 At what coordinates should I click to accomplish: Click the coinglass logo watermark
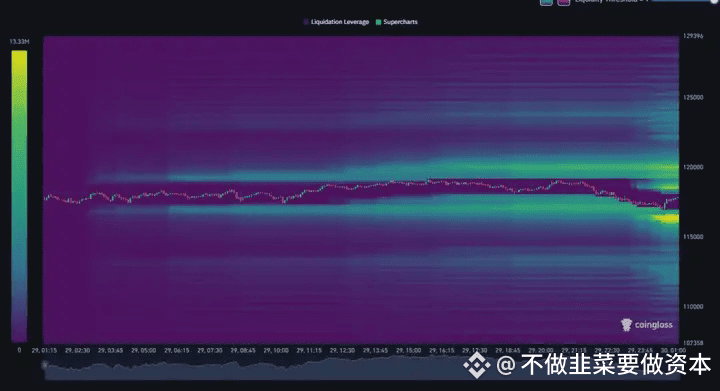coord(647,324)
